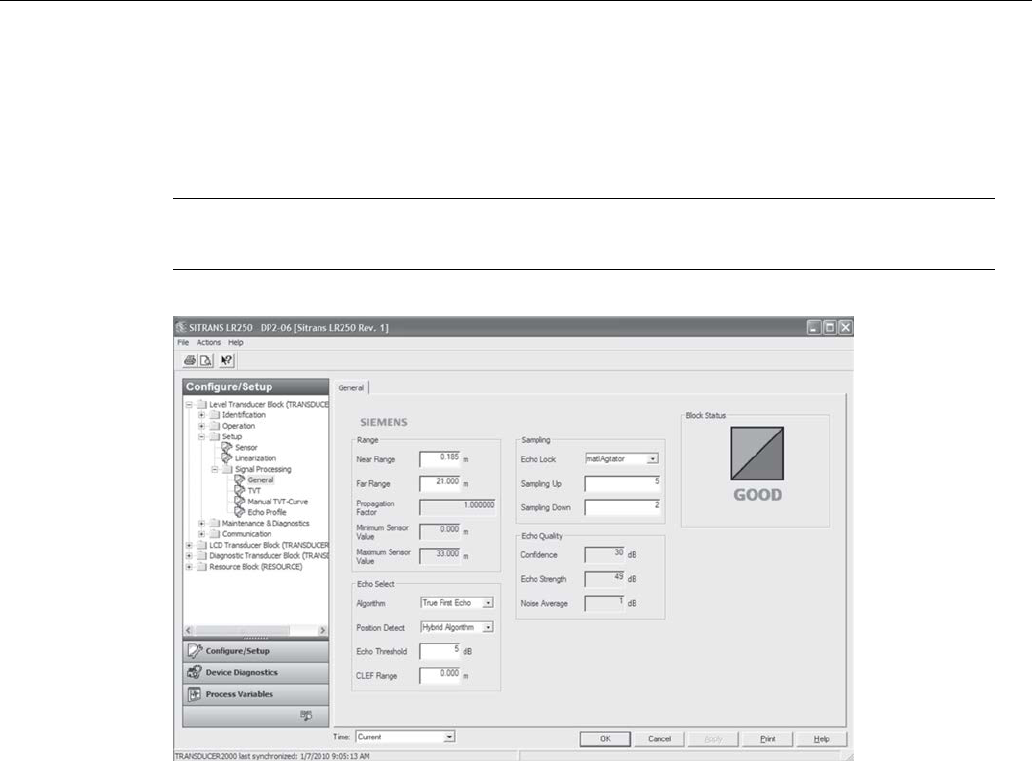Select General under Signal Processing
Viewport: 1032px width, 761px height.
(x=260, y=480)
